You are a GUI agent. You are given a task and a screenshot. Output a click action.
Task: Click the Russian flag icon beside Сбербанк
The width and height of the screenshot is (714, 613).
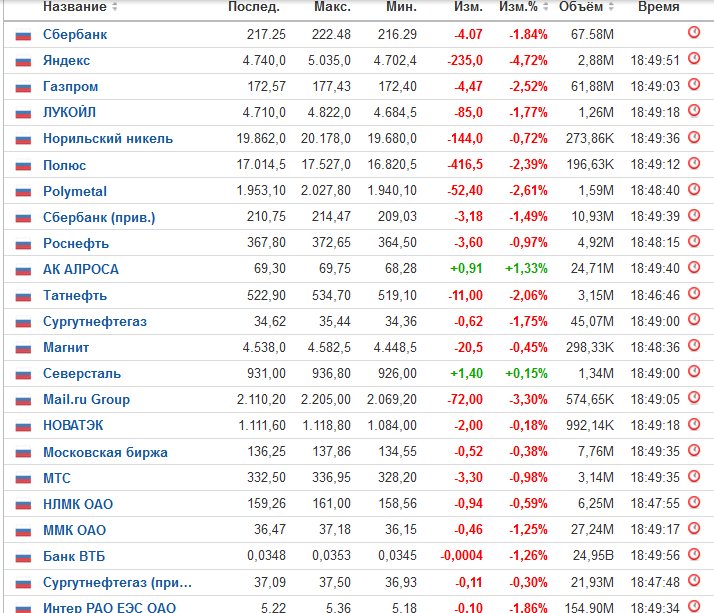23,36
